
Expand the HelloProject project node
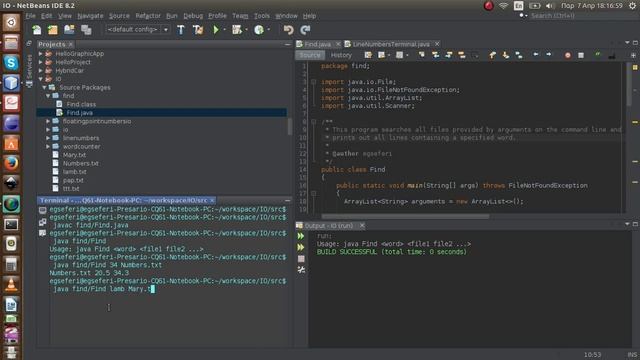coord(40,62)
